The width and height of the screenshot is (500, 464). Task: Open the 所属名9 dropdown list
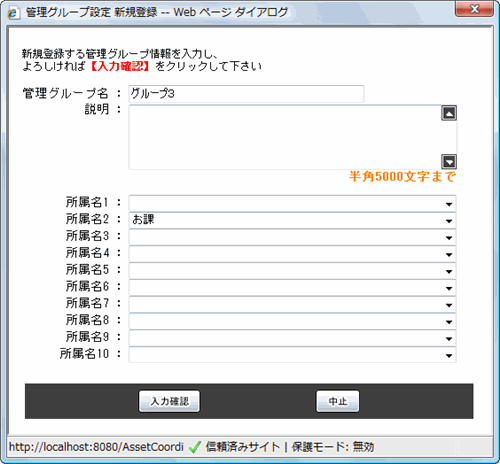[x=292, y=338]
